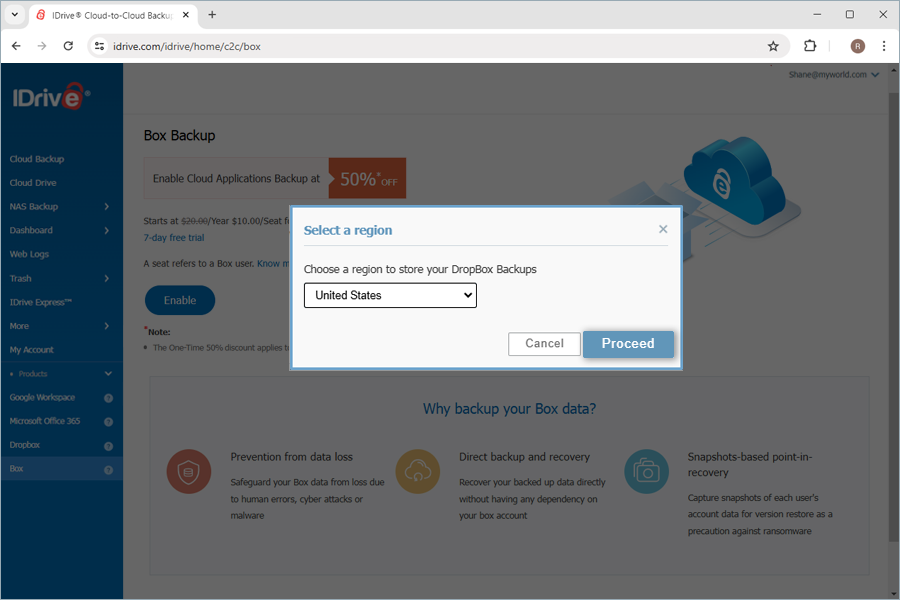Open IDrive Express in sidebar
The image size is (900, 600).
pos(41,302)
